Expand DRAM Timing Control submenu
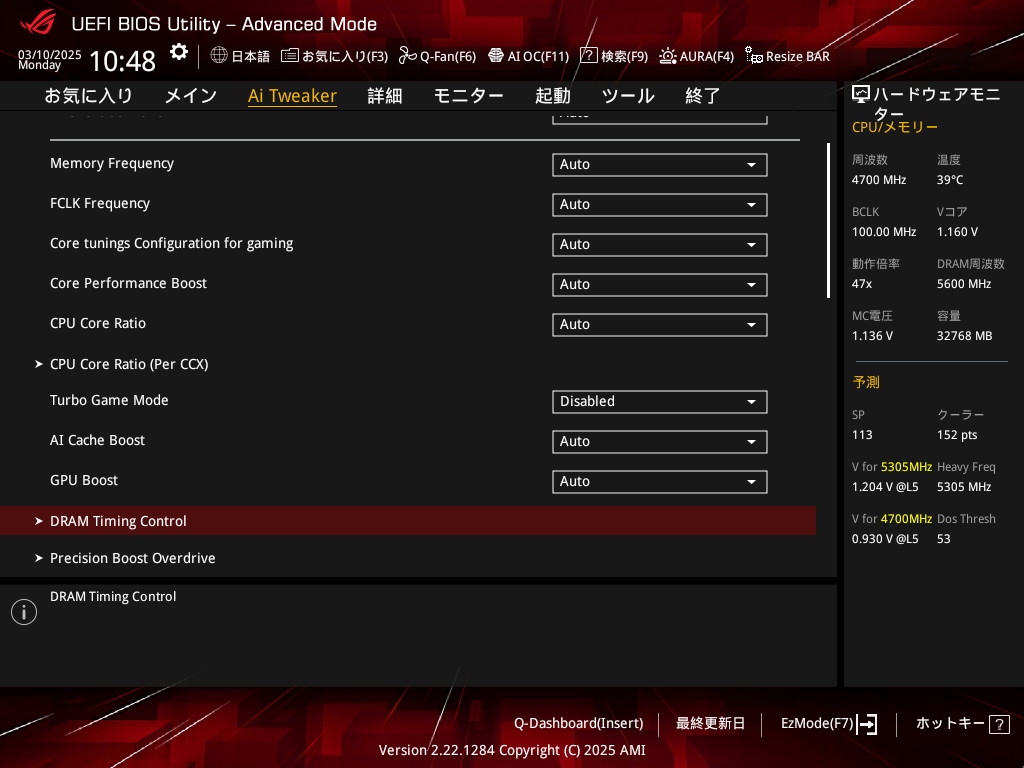This screenshot has height=768, width=1024. click(408, 520)
